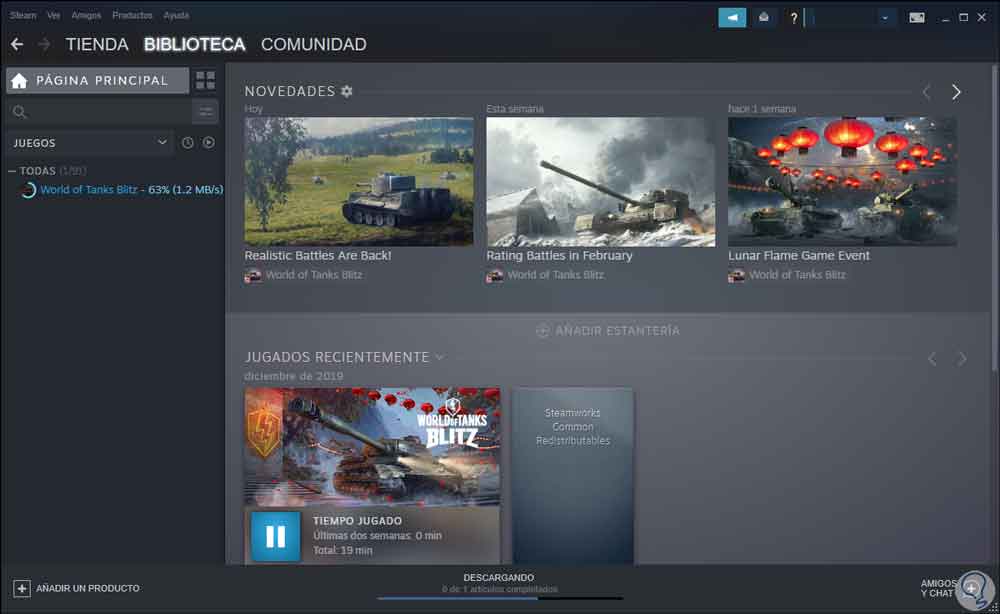
Task: Click Añadir un Producto plus icon
Action: tap(22, 588)
